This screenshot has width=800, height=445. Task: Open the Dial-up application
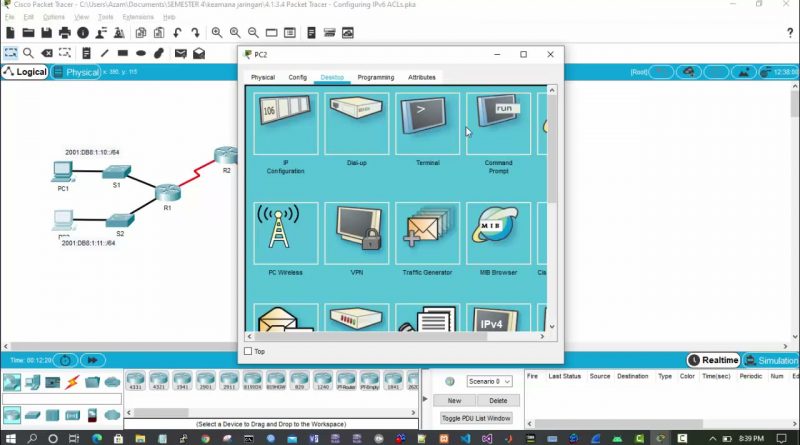tap(357, 124)
